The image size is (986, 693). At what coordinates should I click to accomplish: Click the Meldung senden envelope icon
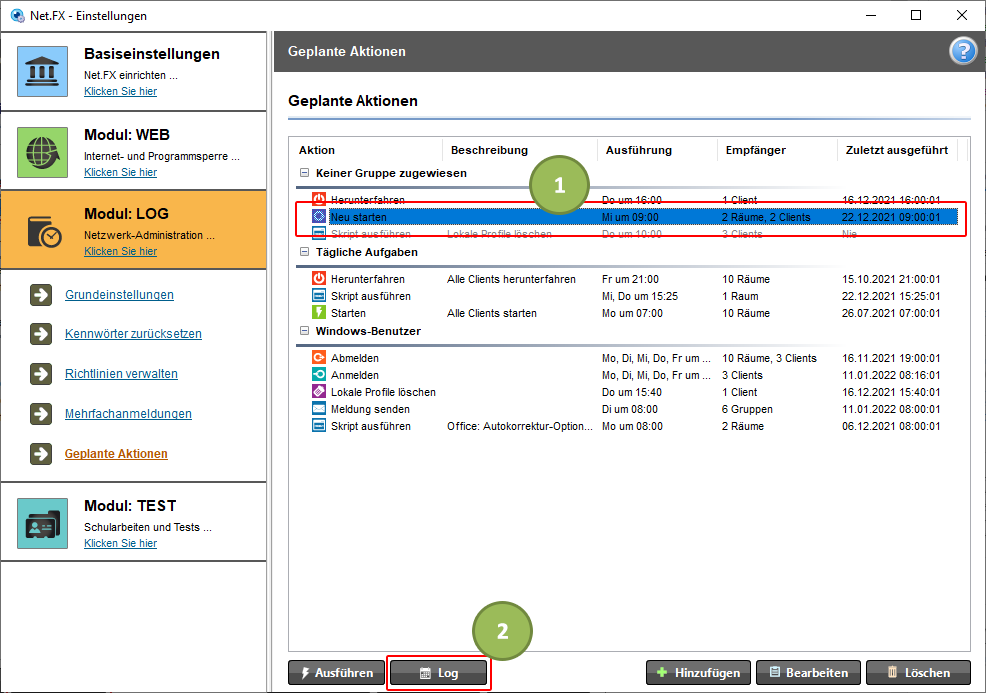point(319,409)
